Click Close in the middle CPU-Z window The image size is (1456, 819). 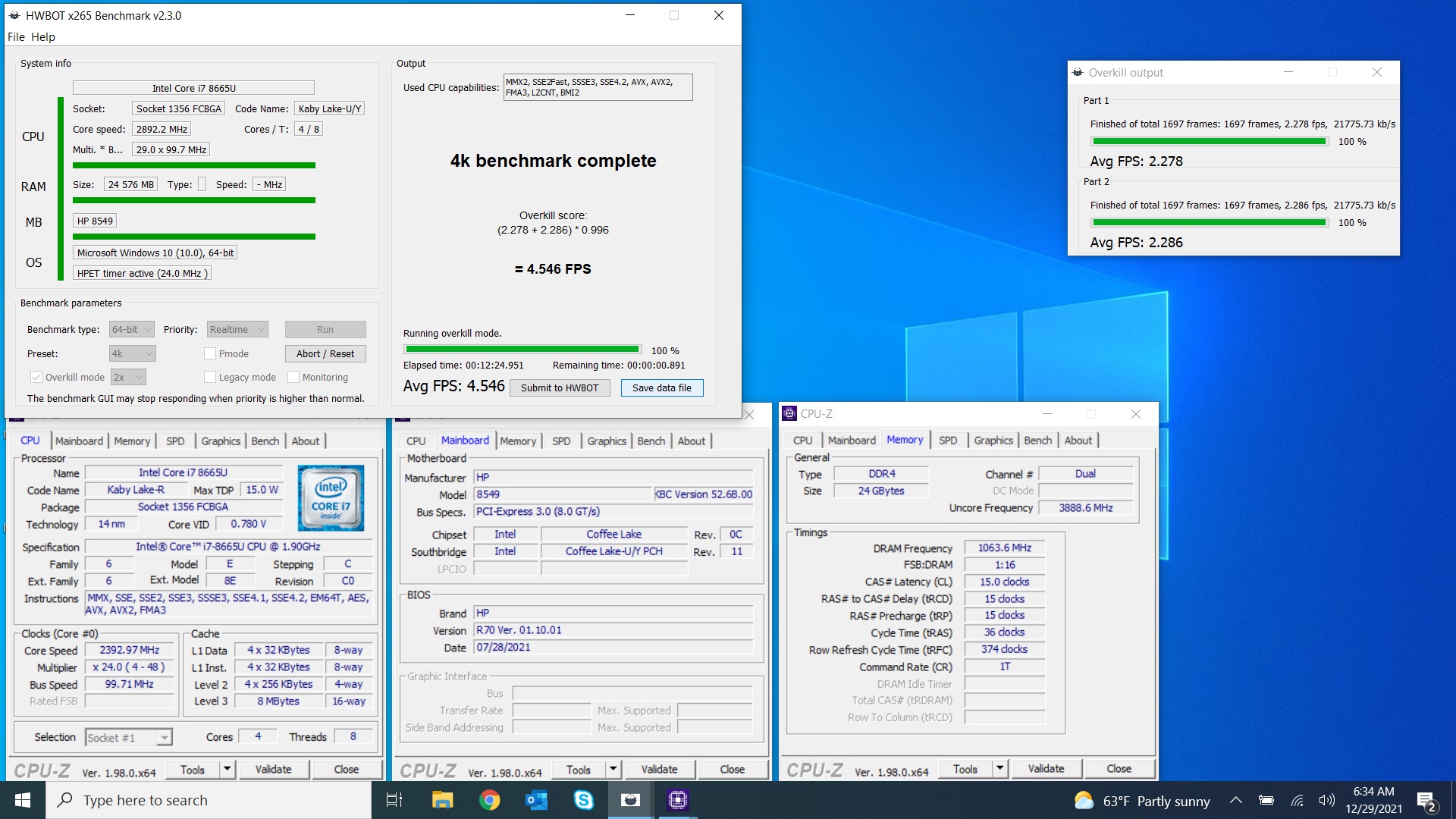pos(733,770)
